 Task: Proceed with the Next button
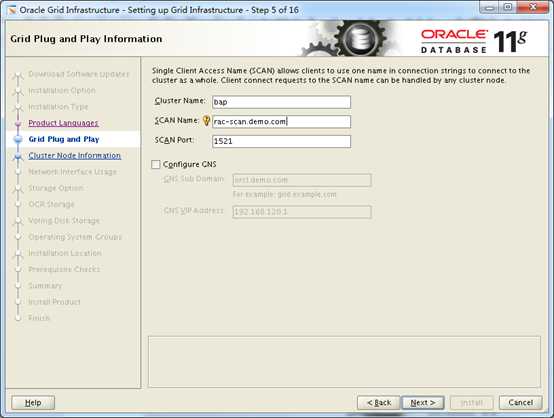tap(423, 403)
